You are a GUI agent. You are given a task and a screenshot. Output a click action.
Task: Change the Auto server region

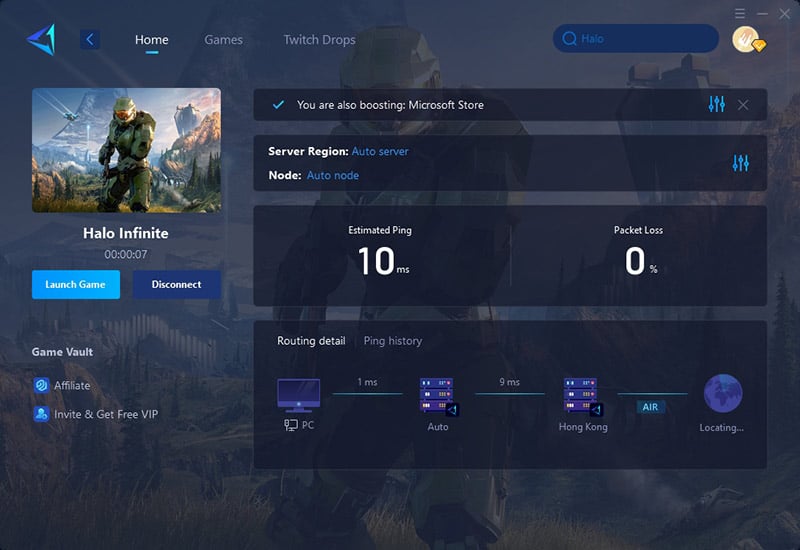tap(380, 151)
